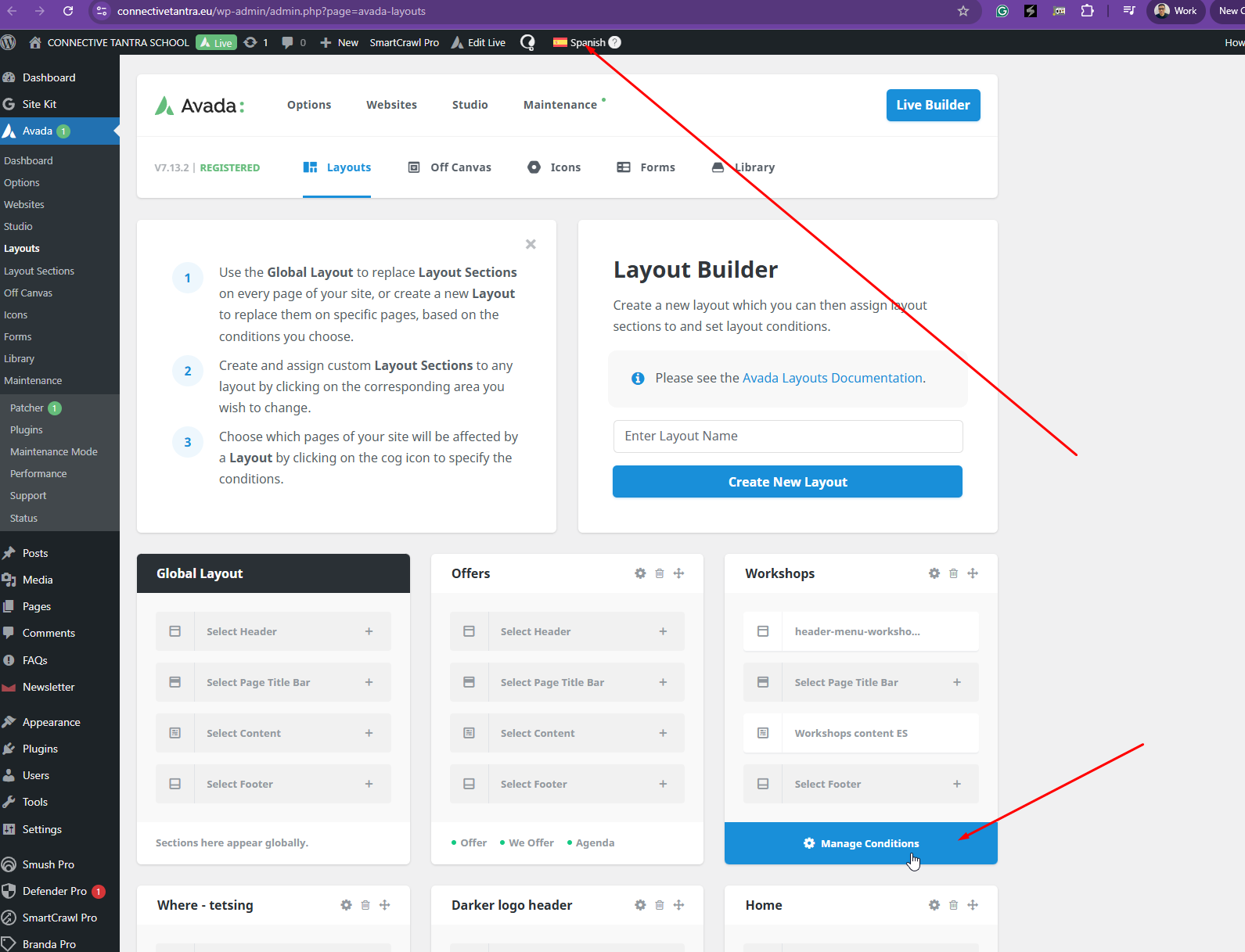Click Create New Layout button

coord(787,482)
